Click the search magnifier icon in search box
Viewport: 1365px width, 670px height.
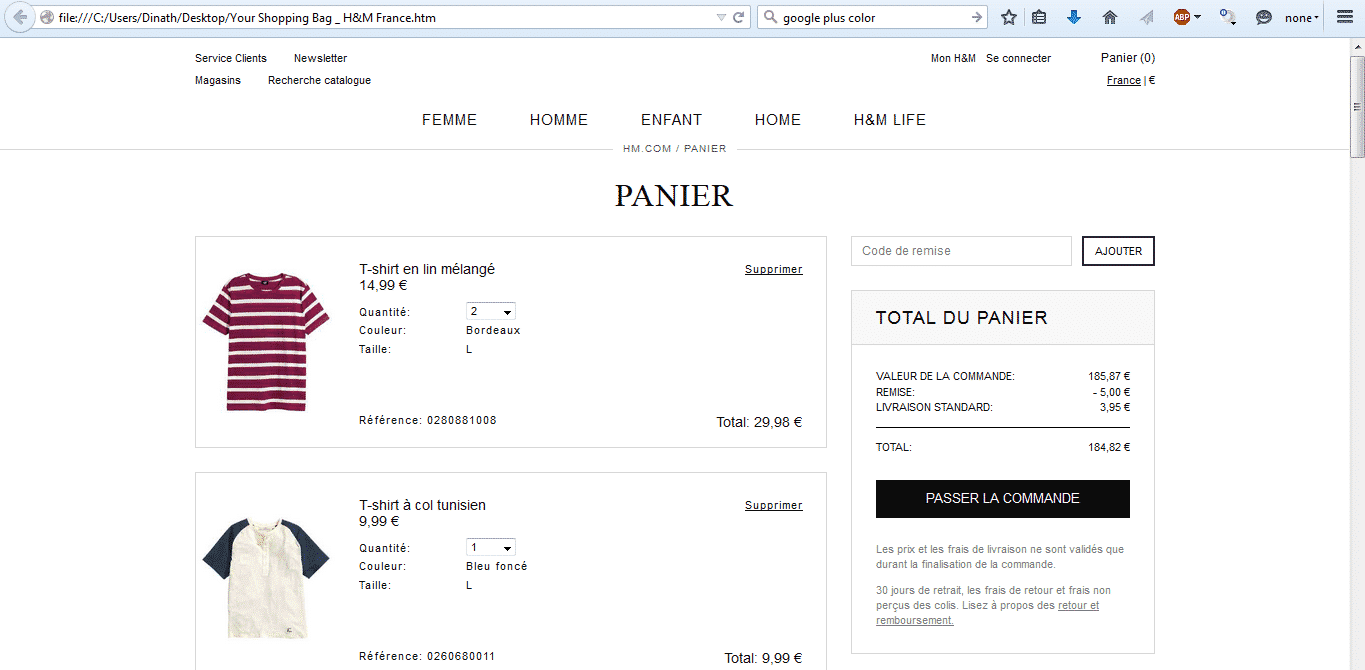(x=770, y=17)
